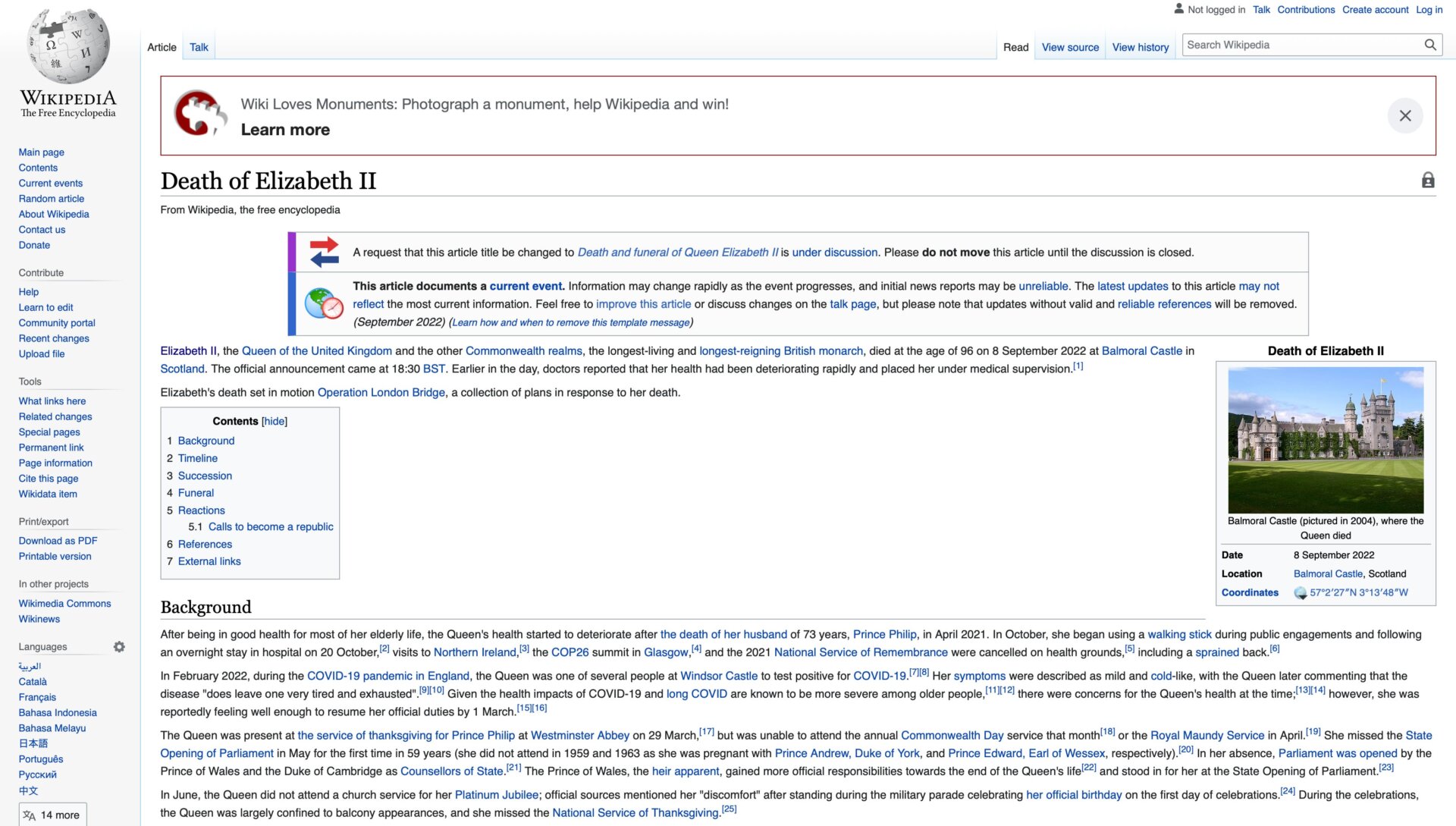Viewport: 1456px width, 826px height.
Task: Click the user icon beside Not logged in
Action: click(1180, 9)
